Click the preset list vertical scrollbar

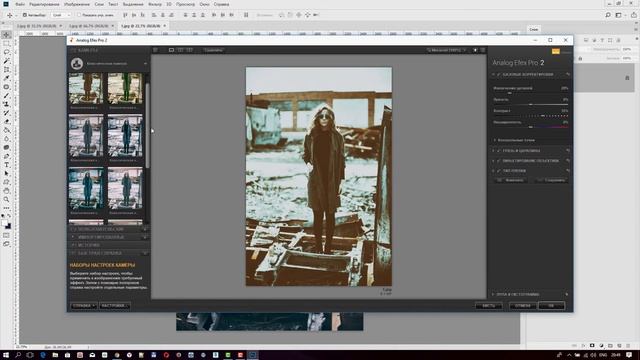pyautogui.click(x=147, y=125)
